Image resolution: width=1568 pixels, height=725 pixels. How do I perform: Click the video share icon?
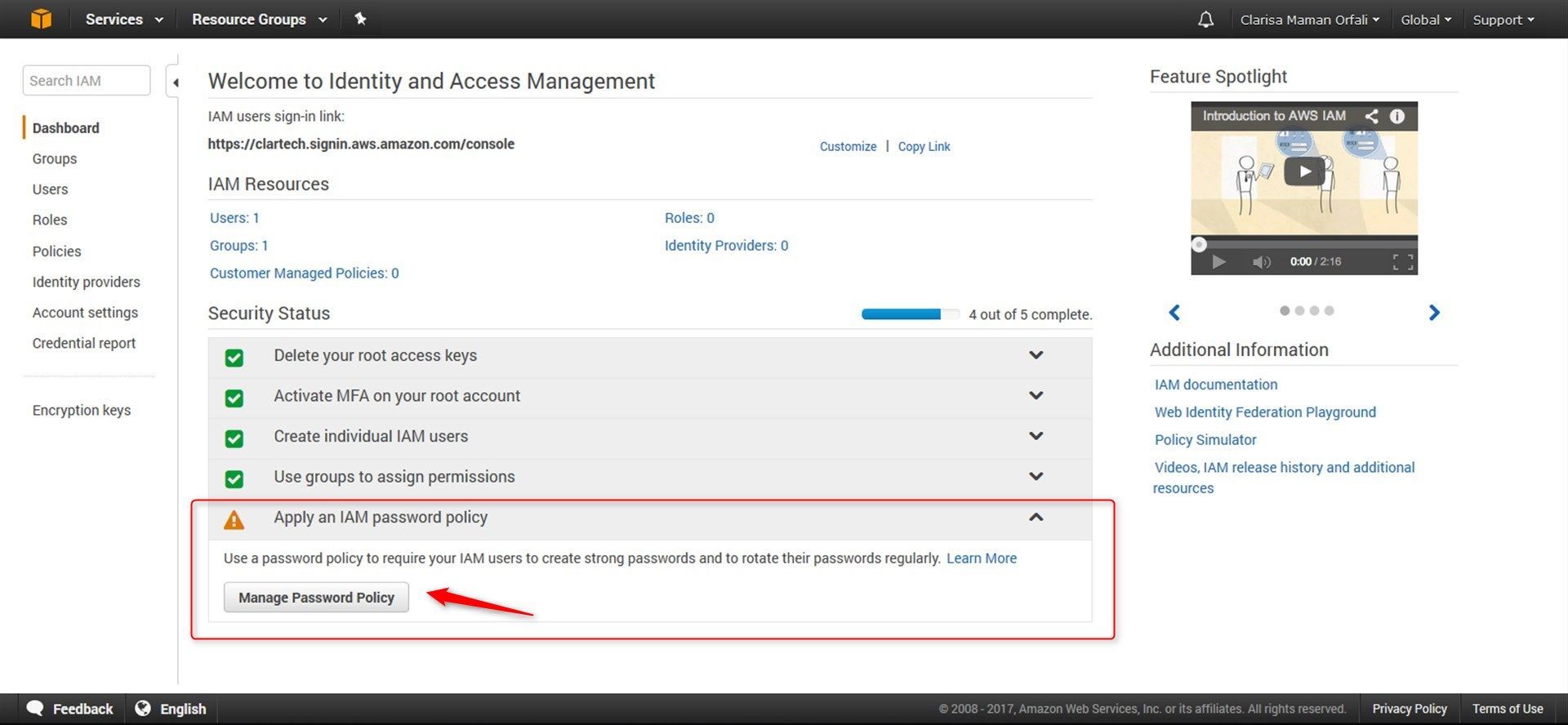1372,116
